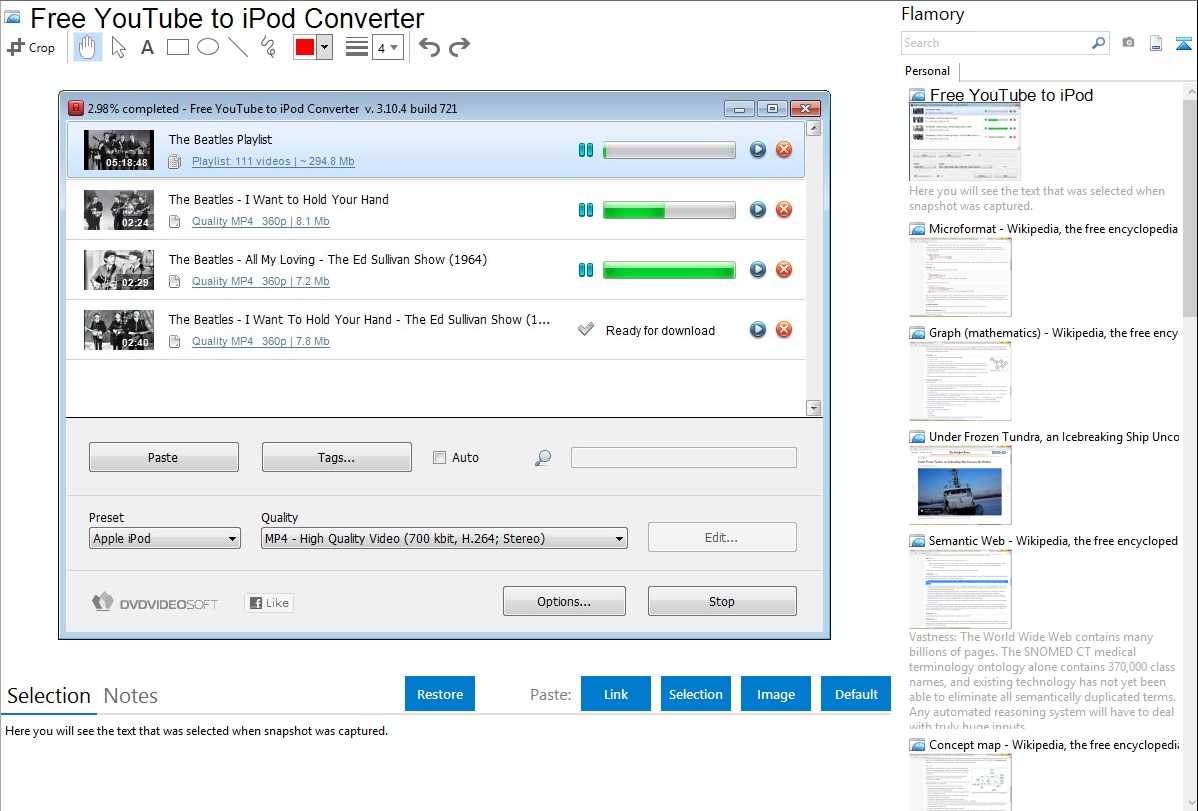Switch to the Notes tab
The image size is (1198, 811).
click(x=130, y=696)
